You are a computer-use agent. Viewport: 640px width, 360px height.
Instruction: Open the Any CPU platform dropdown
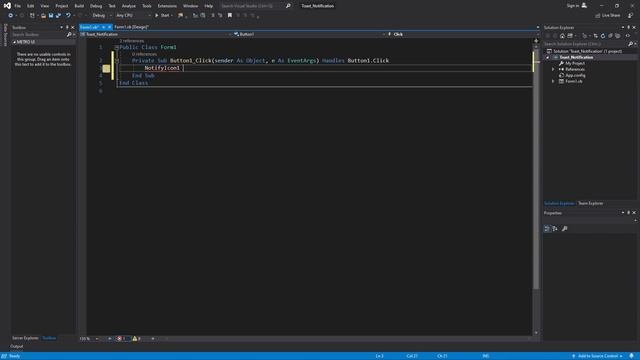133,16
